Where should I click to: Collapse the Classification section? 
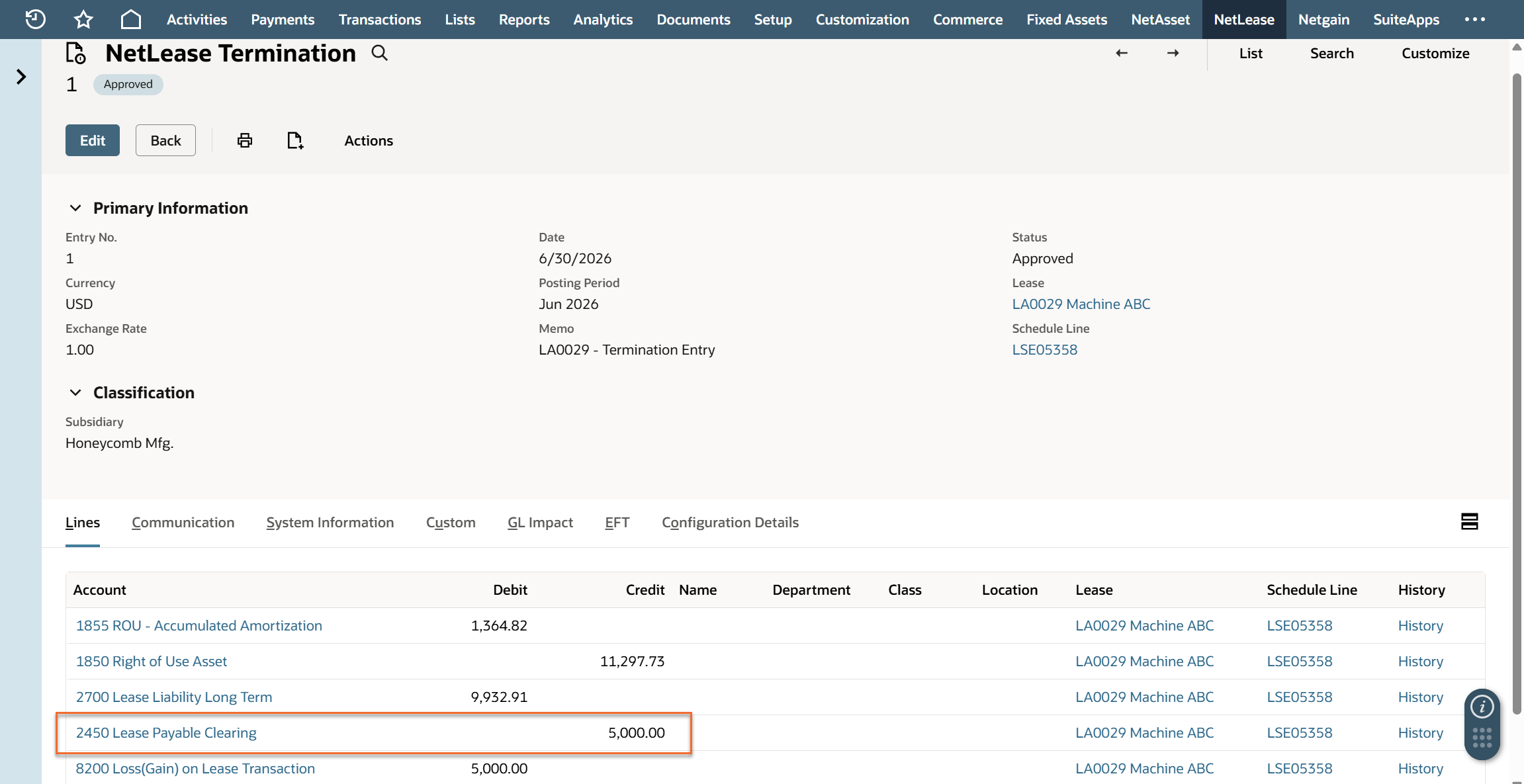(75, 392)
